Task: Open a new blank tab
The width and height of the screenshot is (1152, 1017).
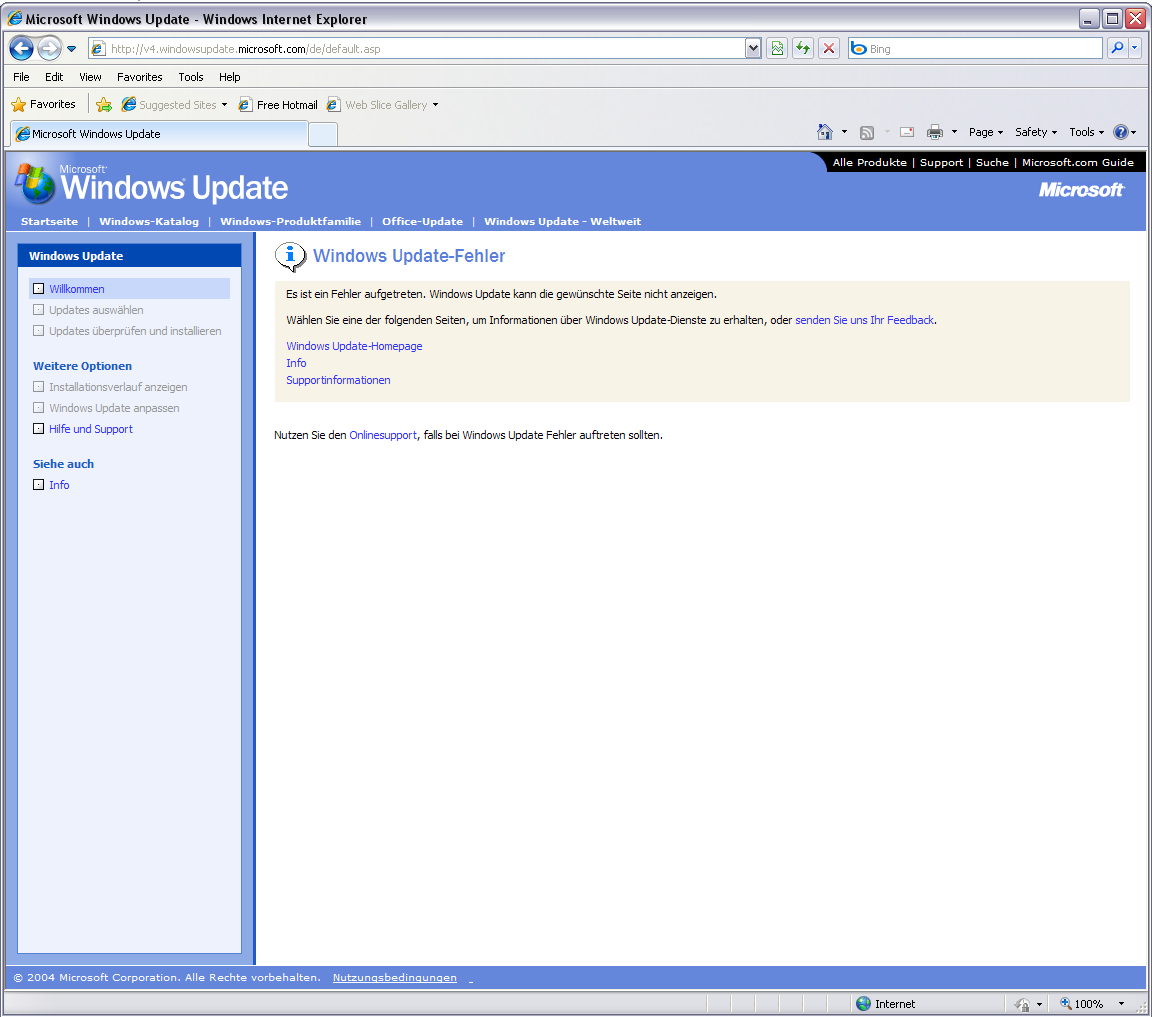Action: [x=323, y=134]
